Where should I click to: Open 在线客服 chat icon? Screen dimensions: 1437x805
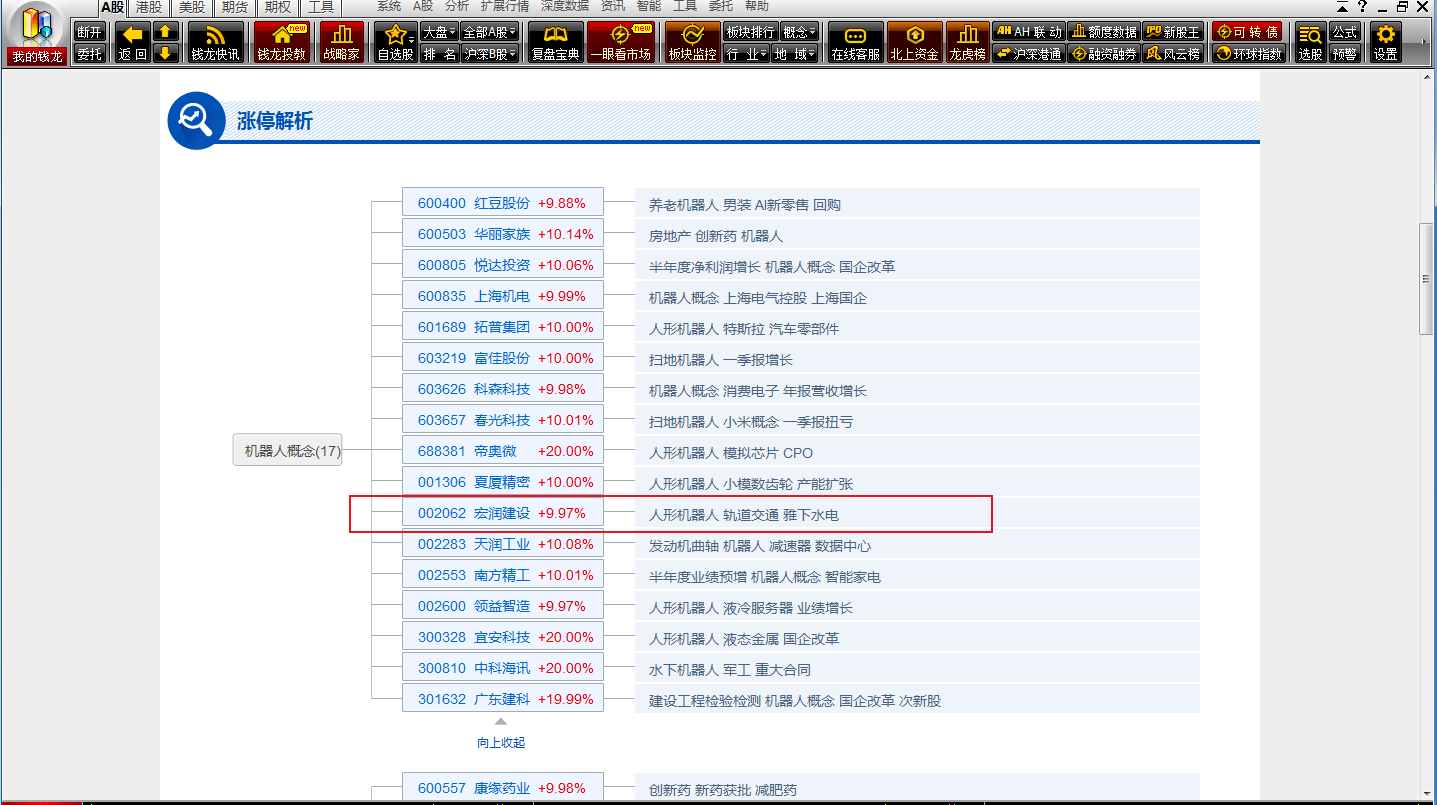(x=856, y=42)
